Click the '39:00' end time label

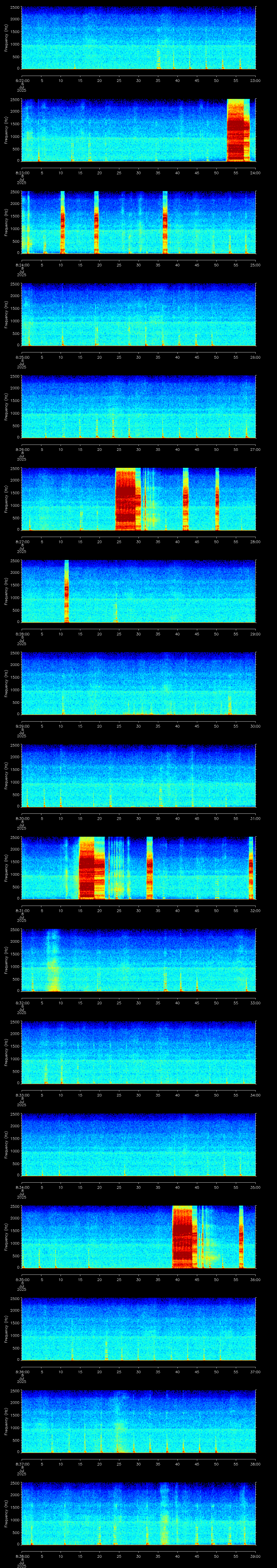255,1556
